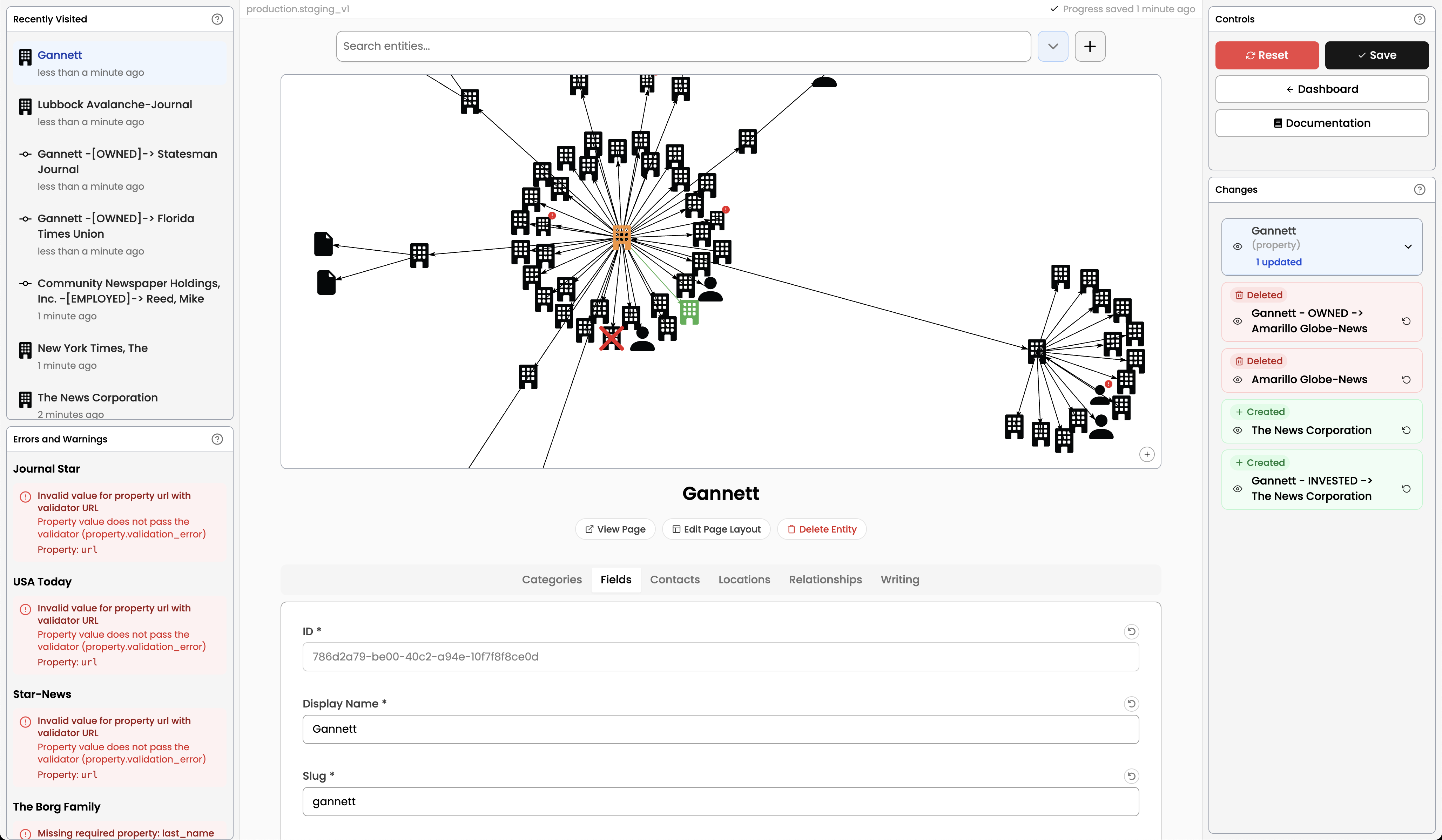1442x840 pixels.
Task: Open the search filter dropdown arrow
Action: click(1053, 46)
